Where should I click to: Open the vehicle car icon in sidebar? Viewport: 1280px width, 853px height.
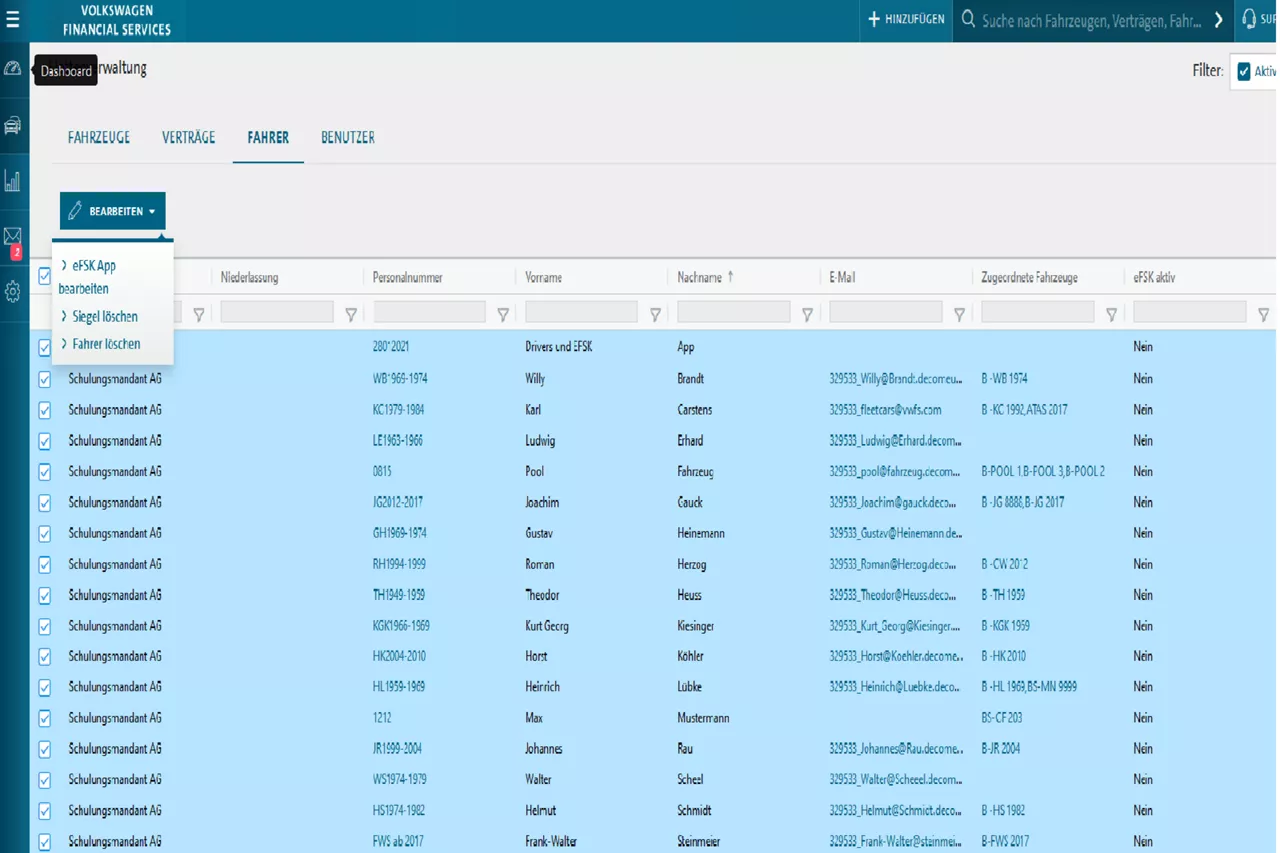13,126
